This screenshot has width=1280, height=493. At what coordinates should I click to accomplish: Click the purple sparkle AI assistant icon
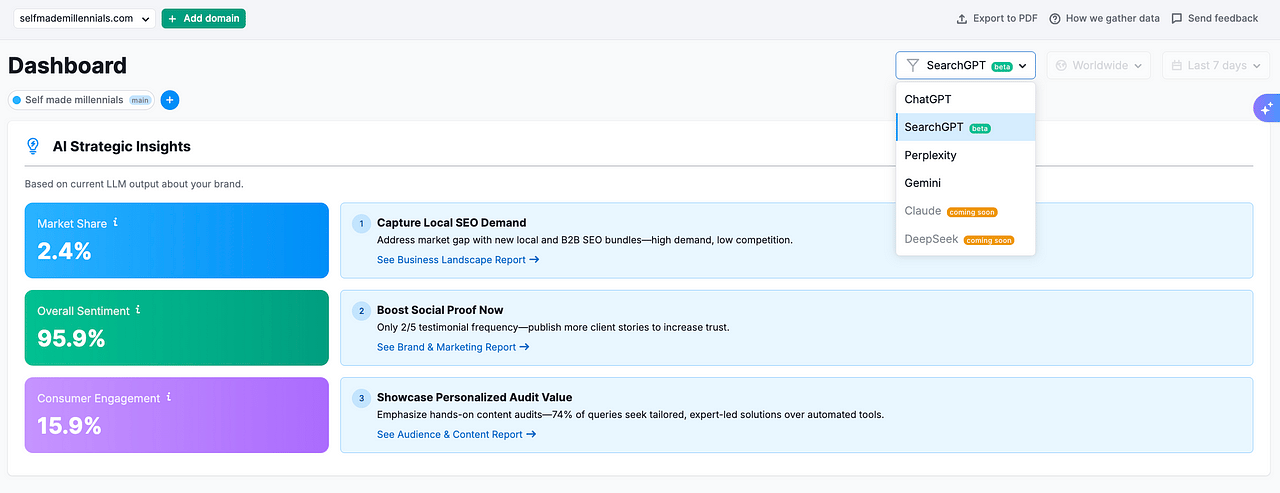(1267, 108)
